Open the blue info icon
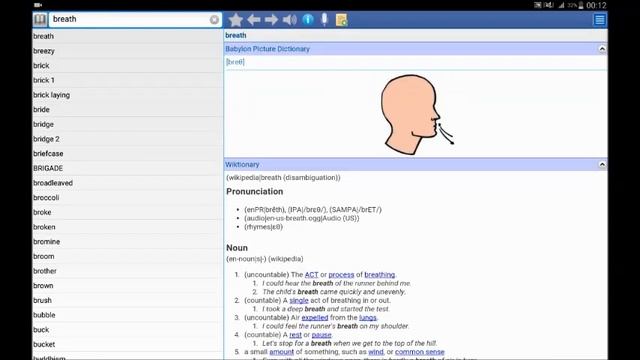Viewport: 640px width, 360px height. tap(308, 20)
